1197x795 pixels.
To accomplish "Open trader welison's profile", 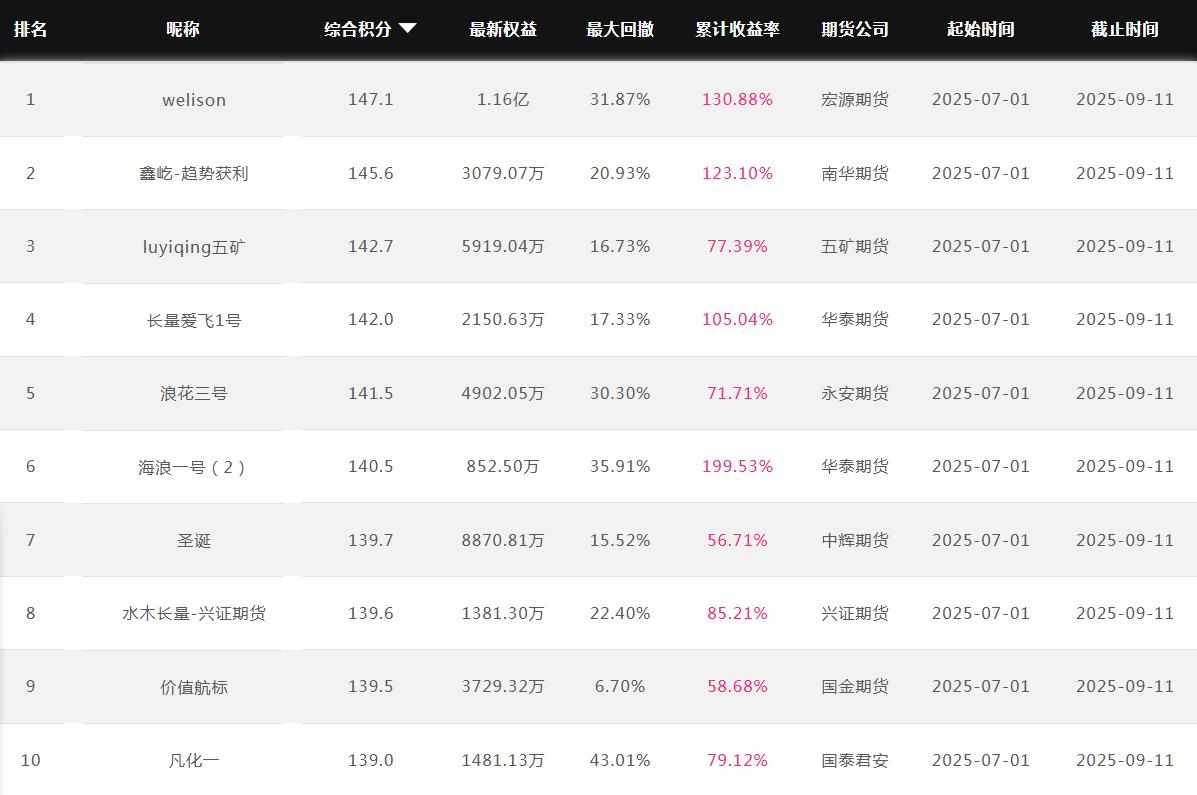I will 194,100.
